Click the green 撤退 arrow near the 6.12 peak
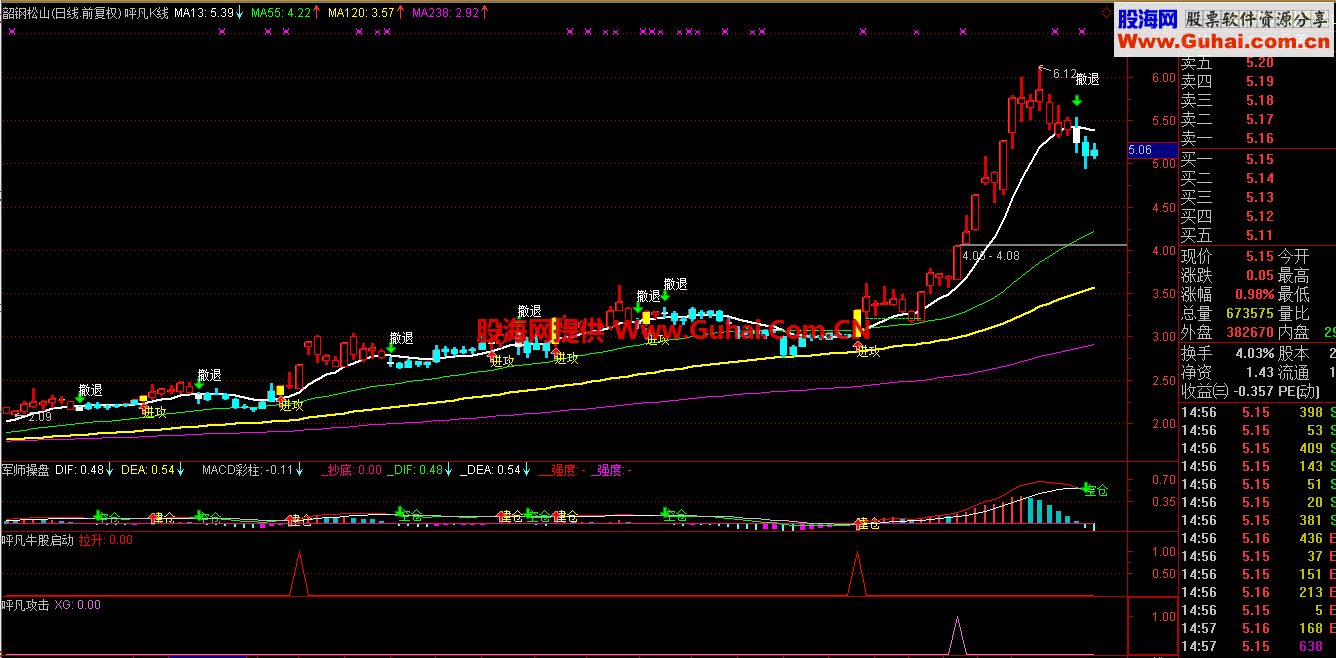Viewport: 1336px width, 658px height. (x=1077, y=101)
